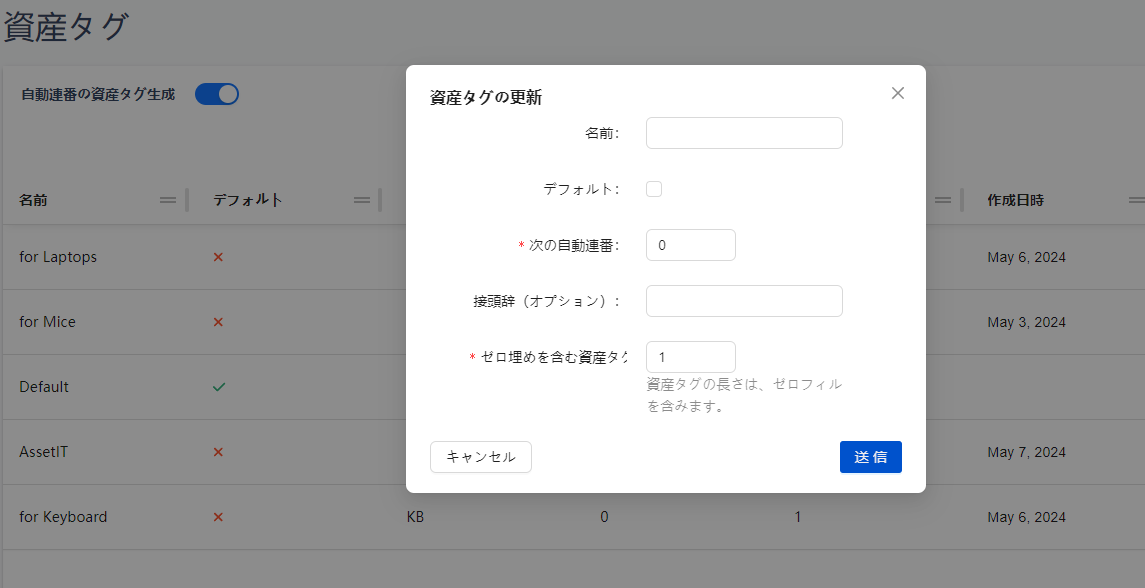Click the red X icon for for Laptops
Screen dimensions: 1145x588
[218, 257]
